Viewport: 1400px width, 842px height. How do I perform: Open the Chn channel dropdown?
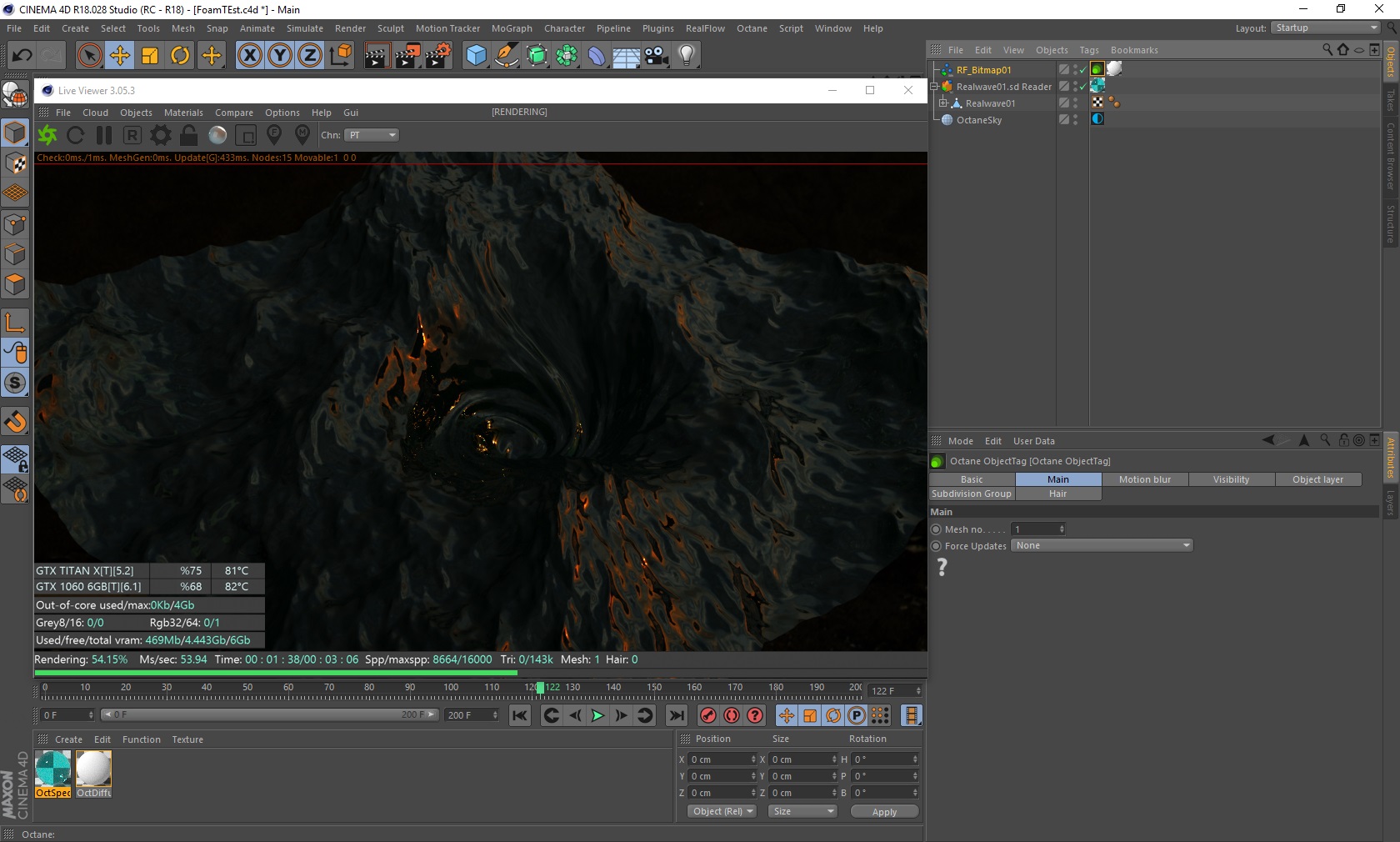pyautogui.click(x=372, y=135)
